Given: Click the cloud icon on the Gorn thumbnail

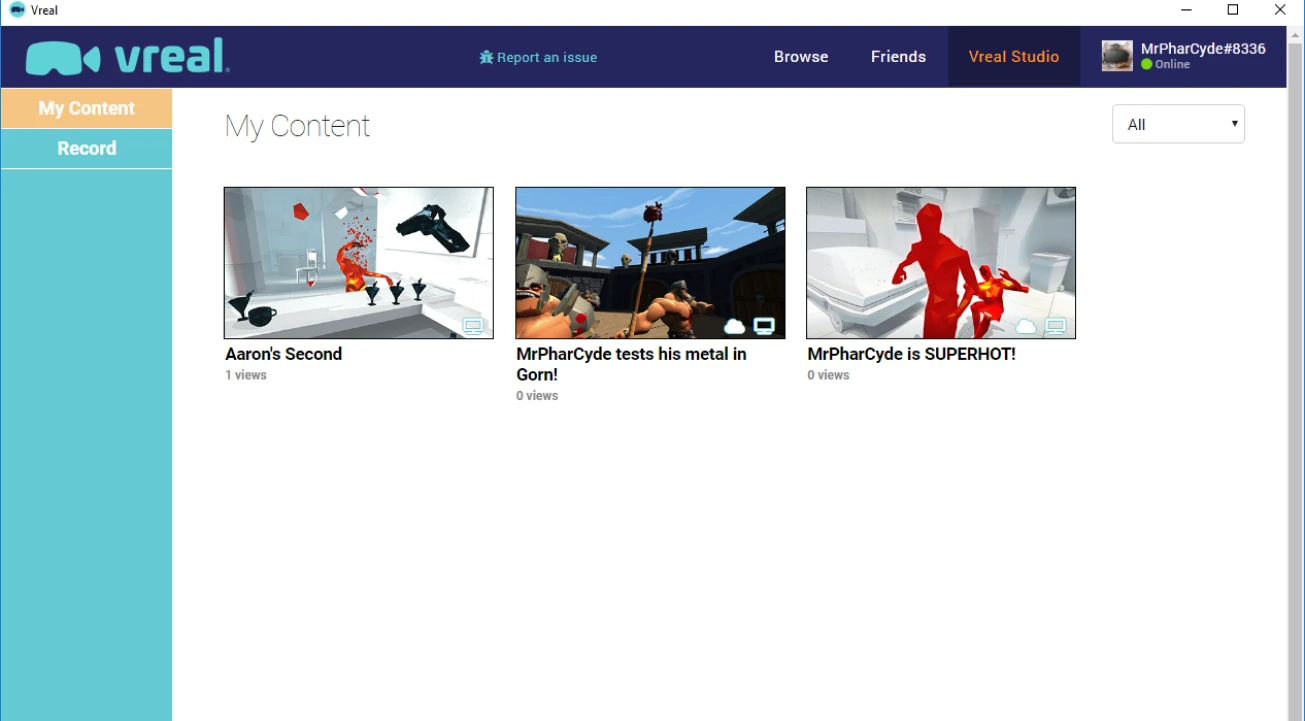Looking at the screenshot, I should 734,326.
